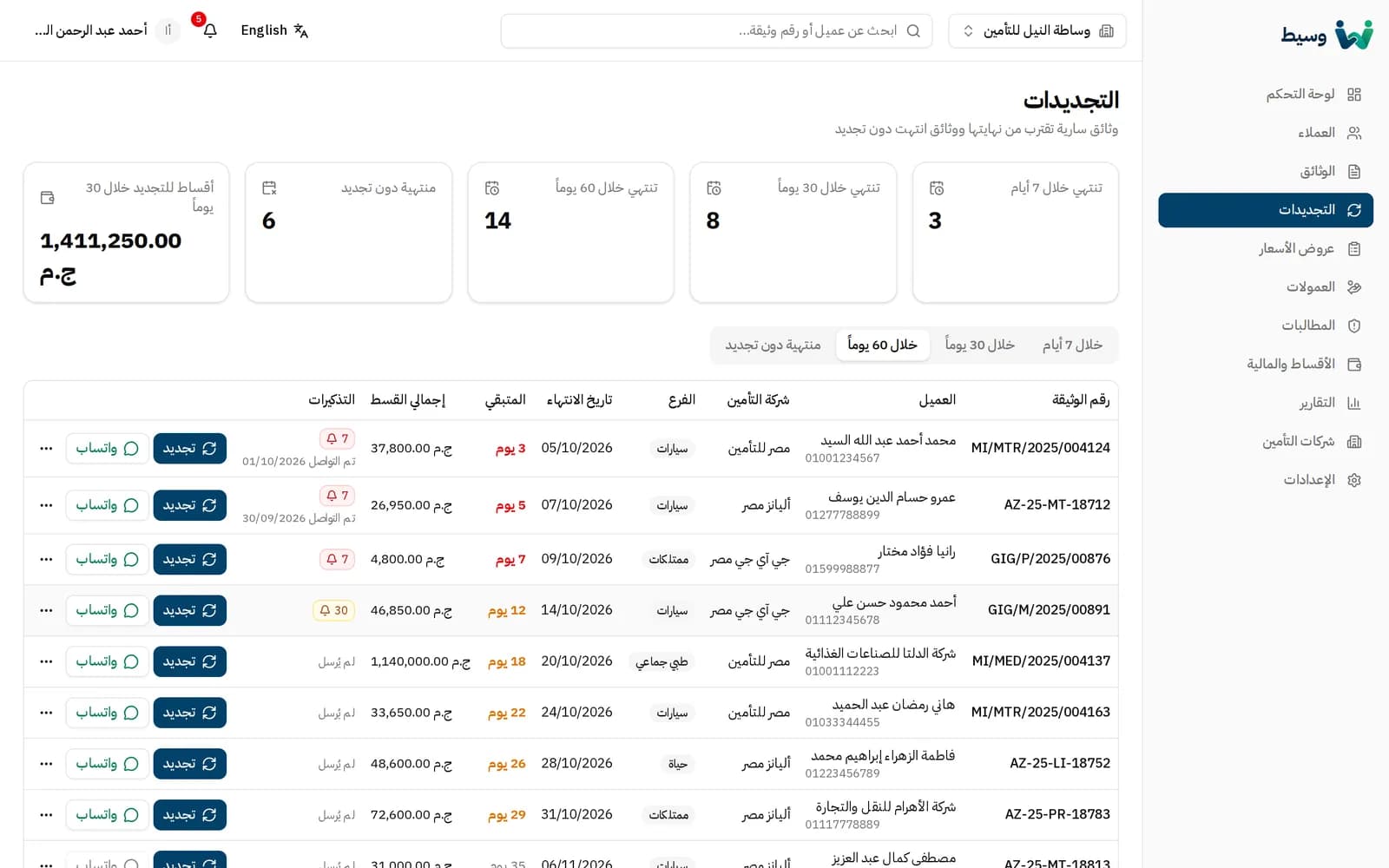Renew policy AZ-25-MT-18712 with تجديد button
The width and height of the screenshot is (1389, 868).
pos(190,505)
